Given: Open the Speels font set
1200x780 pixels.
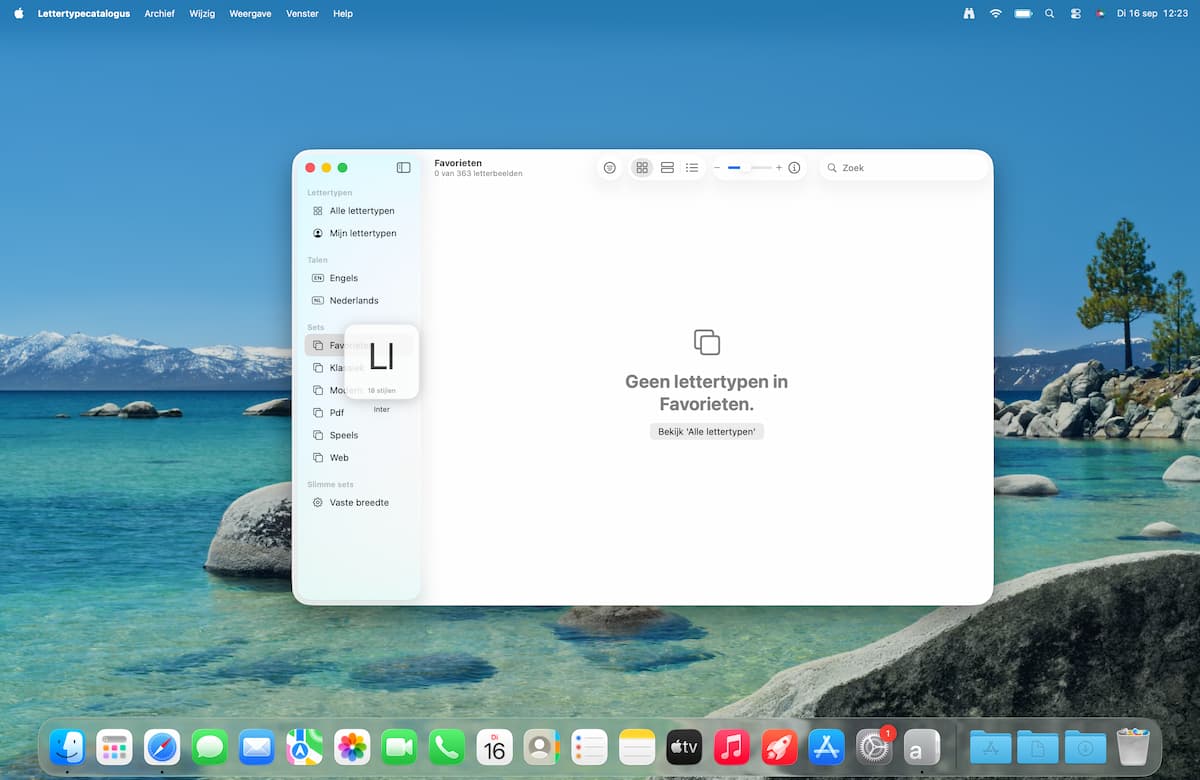Looking at the screenshot, I should click(343, 435).
